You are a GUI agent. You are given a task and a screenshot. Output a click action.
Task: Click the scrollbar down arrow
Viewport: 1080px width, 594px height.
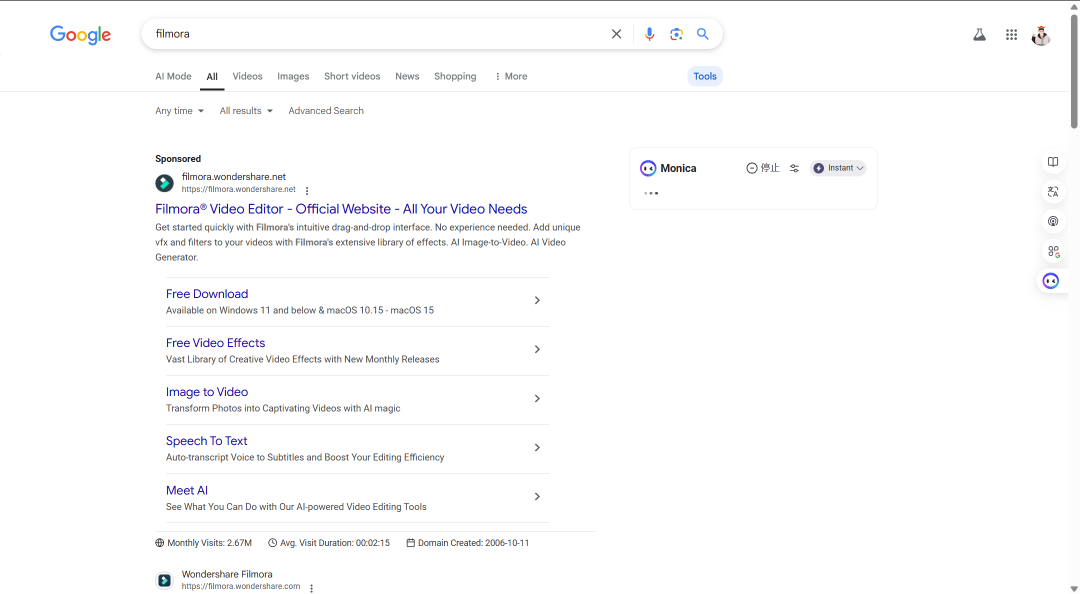[x=1074, y=588]
